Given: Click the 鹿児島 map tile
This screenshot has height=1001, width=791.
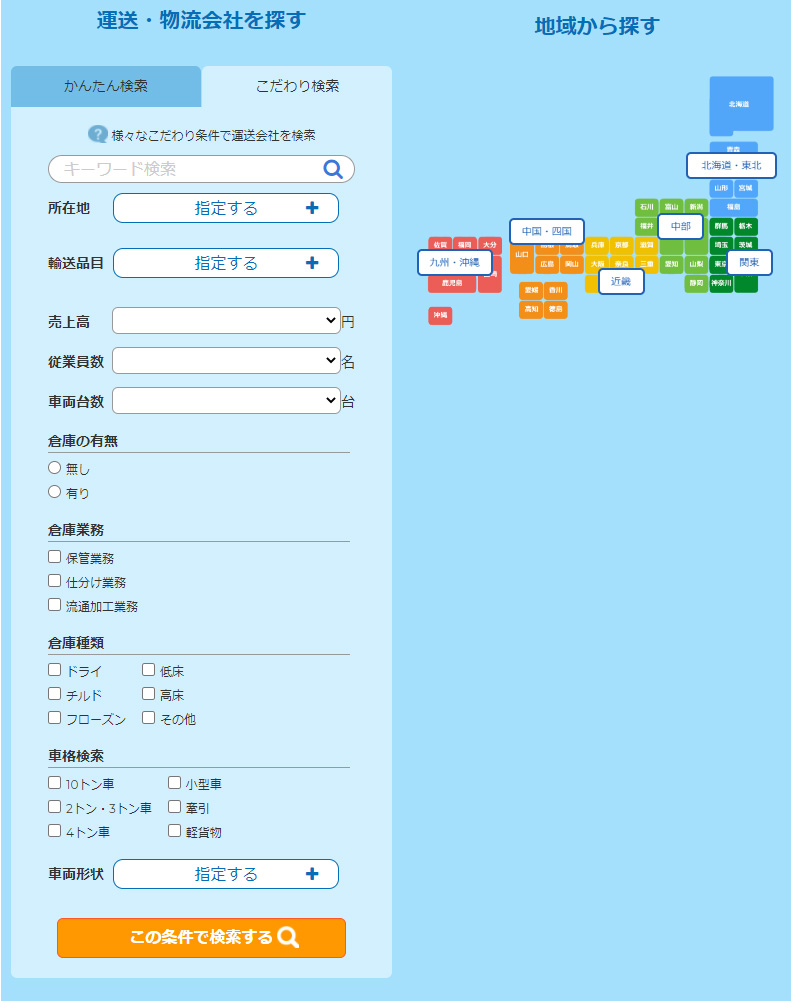Looking at the screenshot, I should (452, 283).
